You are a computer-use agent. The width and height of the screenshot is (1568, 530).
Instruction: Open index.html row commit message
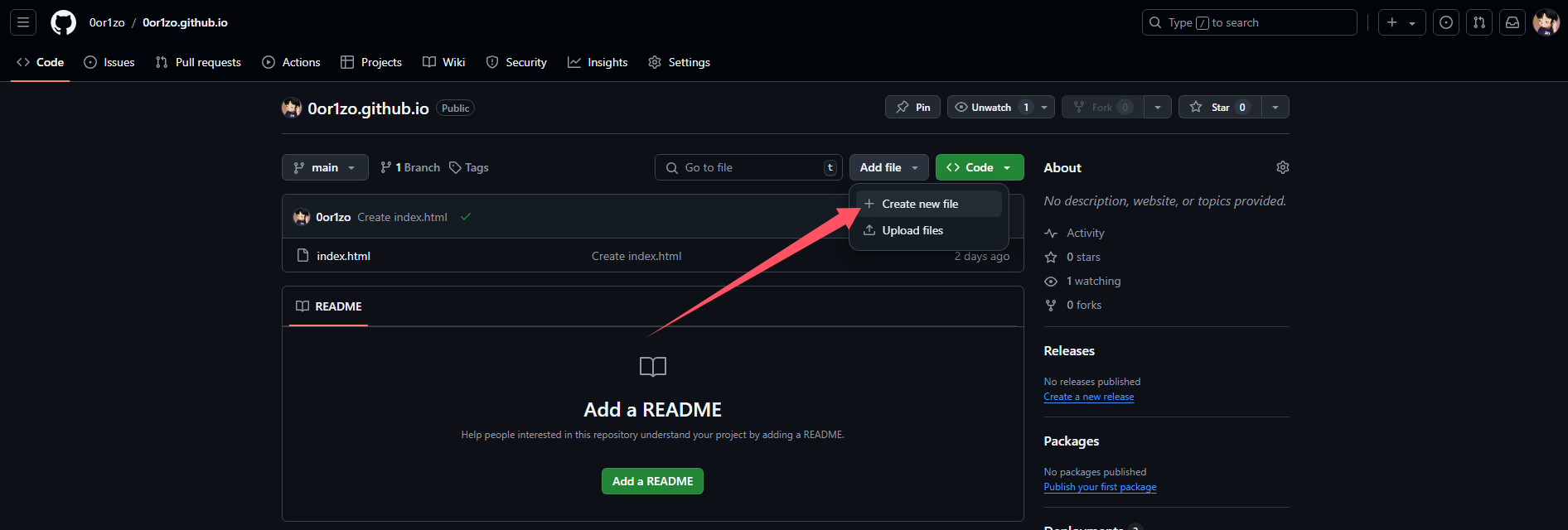coord(636,256)
